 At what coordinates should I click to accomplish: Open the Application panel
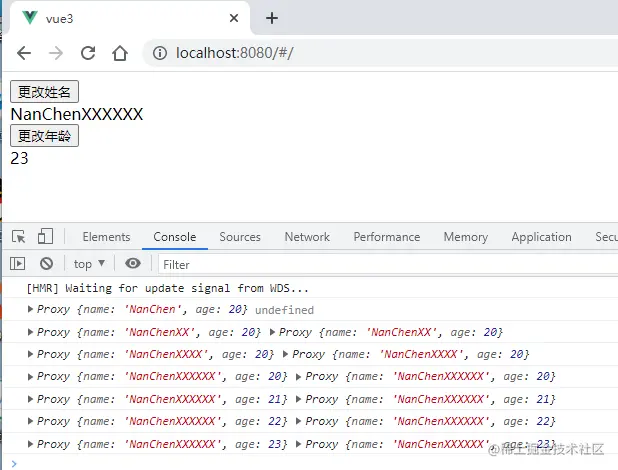click(x=542, y=237)
